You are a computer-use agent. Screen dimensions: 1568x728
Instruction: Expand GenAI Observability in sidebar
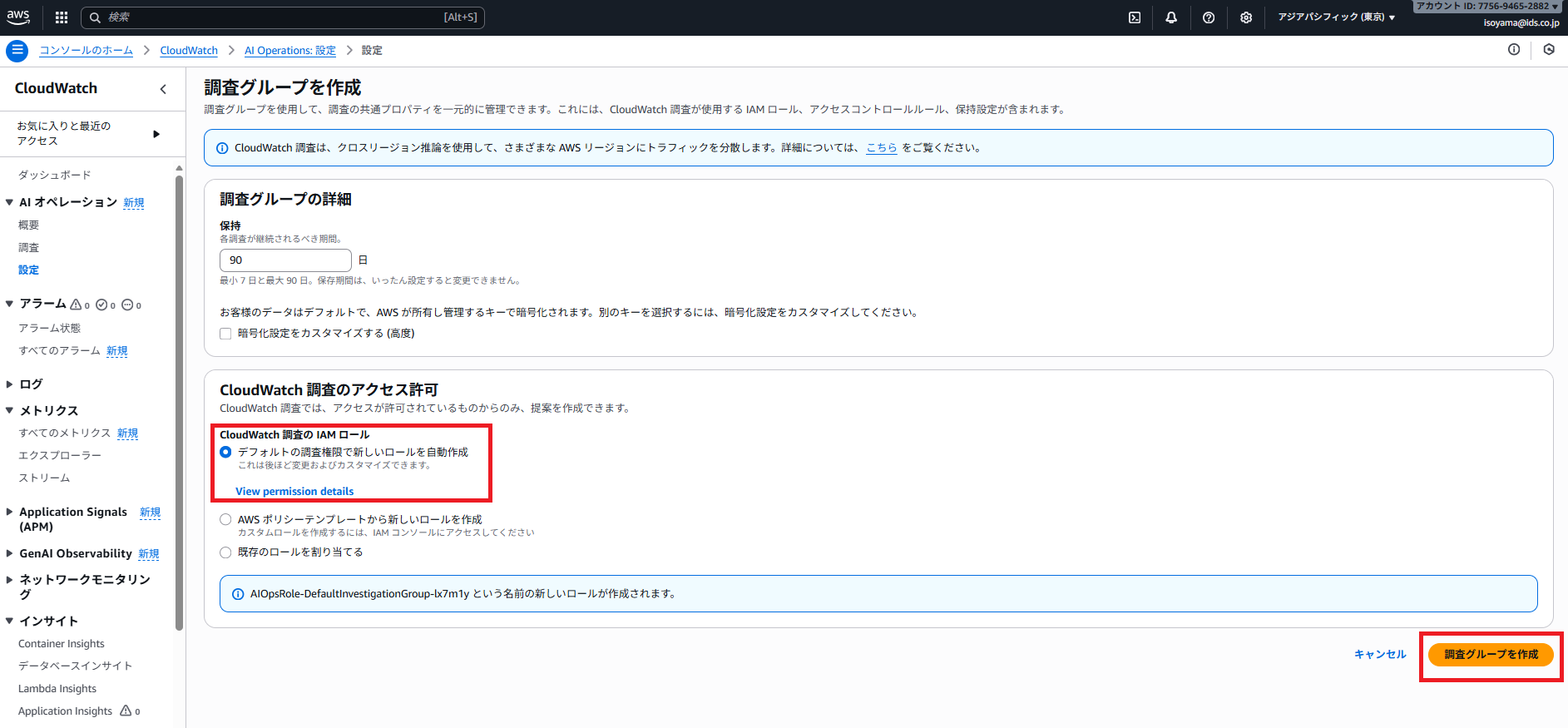coord(75,554)
